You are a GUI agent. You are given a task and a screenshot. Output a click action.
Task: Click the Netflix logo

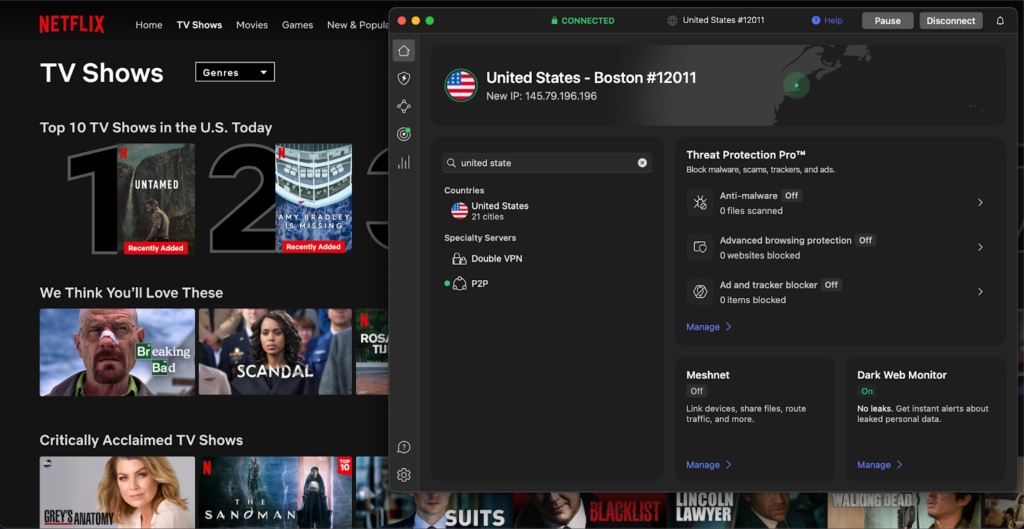click(x=72, y=25)
